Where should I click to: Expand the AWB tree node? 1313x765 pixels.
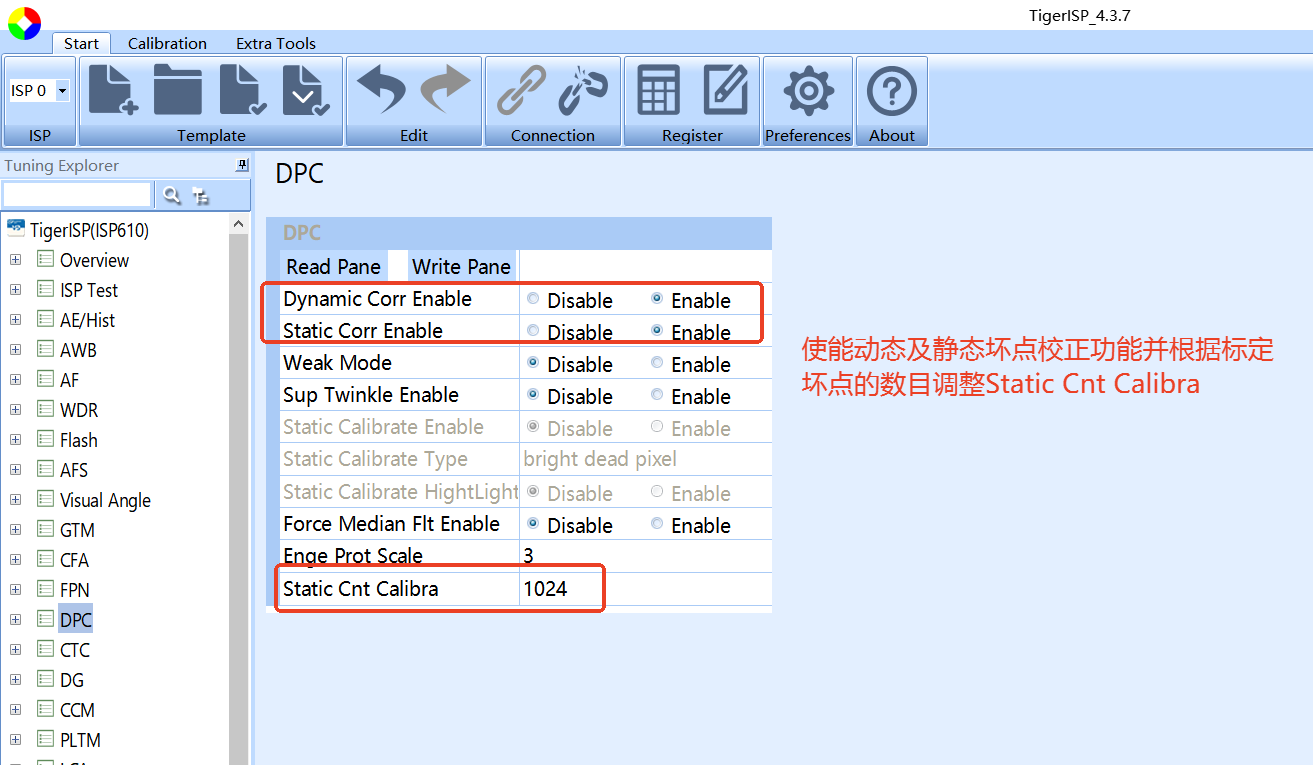tap(15, 350)
